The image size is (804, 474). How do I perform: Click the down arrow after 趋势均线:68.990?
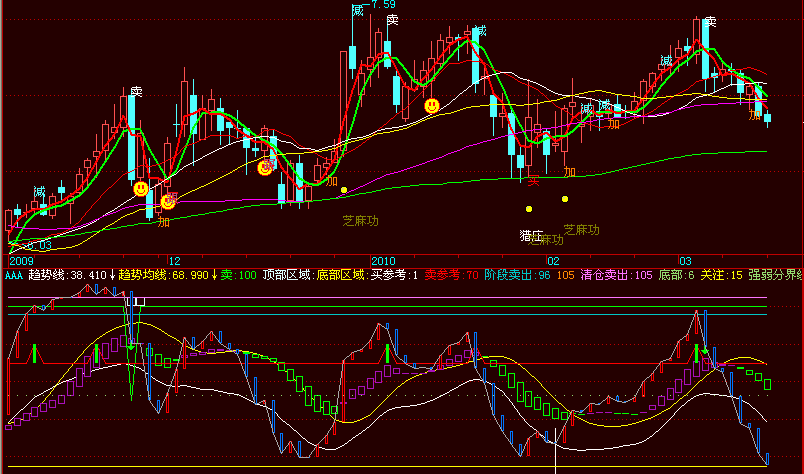click(x=214, y=275)
